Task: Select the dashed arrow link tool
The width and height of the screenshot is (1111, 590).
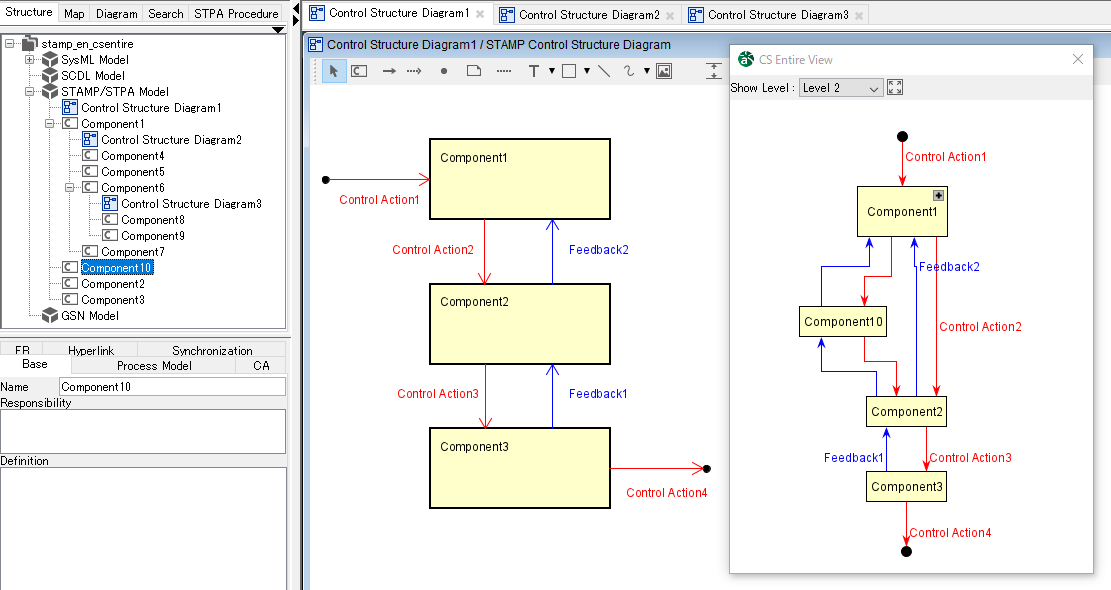Action: coord(414,71)
